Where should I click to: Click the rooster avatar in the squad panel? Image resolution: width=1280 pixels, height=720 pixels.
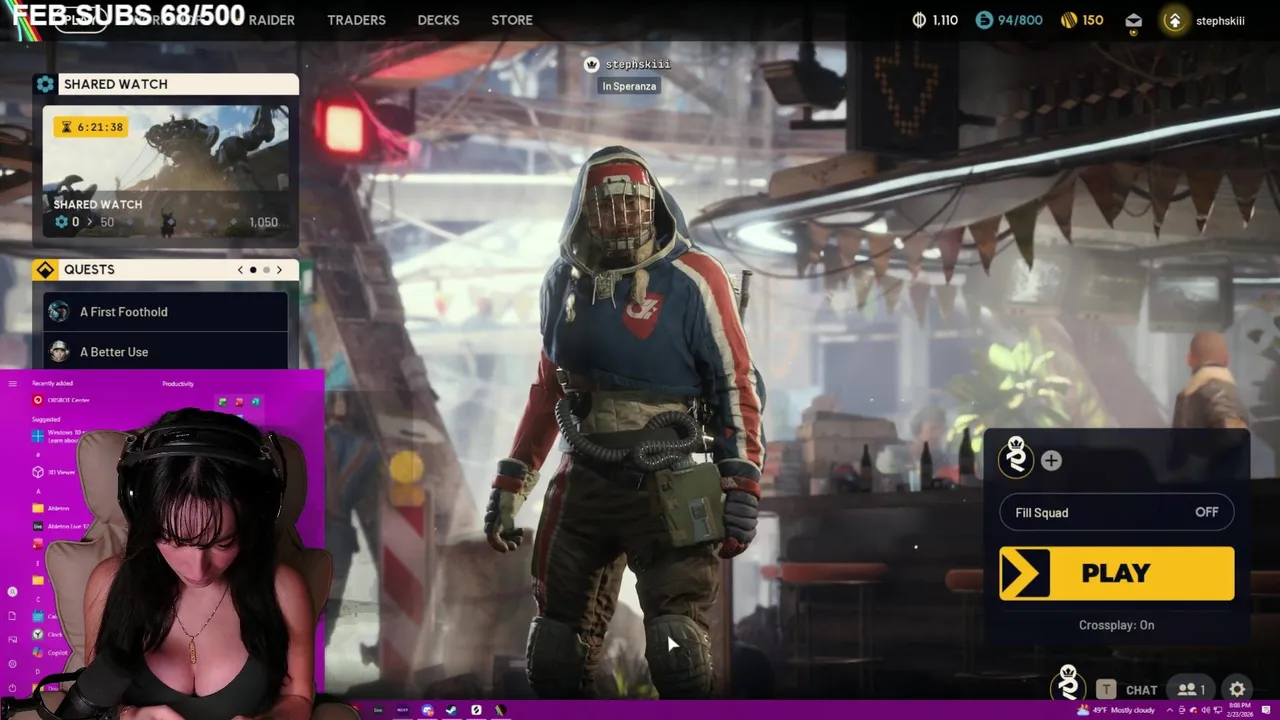(x=1016, y=458)
